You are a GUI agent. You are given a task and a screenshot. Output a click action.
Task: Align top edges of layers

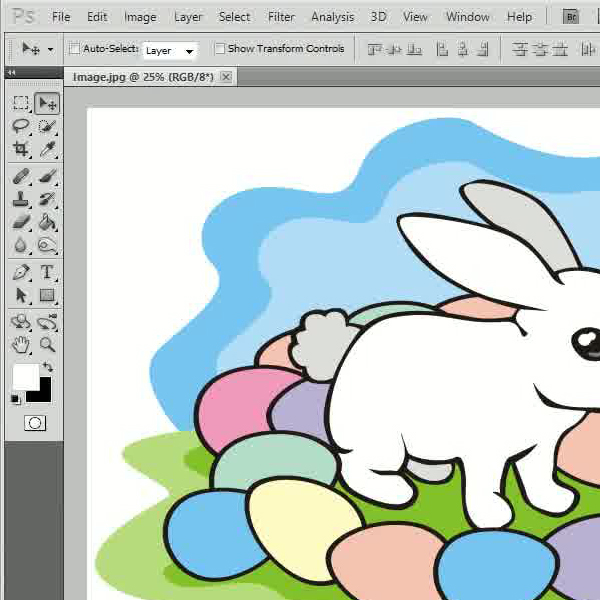[375, 49]
